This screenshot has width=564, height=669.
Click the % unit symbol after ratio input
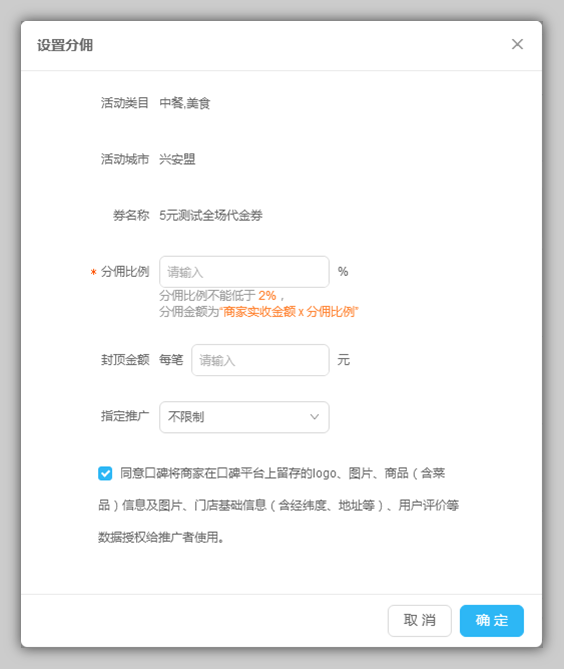(x=343, y=271)
